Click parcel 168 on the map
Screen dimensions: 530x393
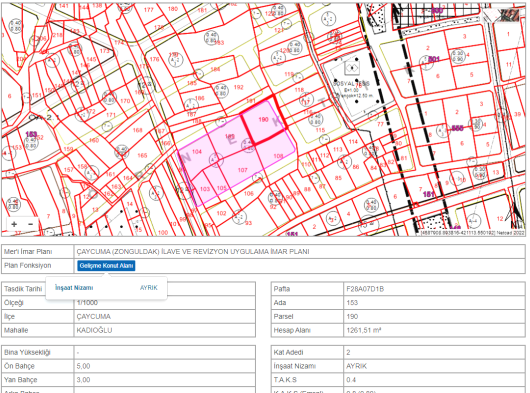(x=138, y=130)
